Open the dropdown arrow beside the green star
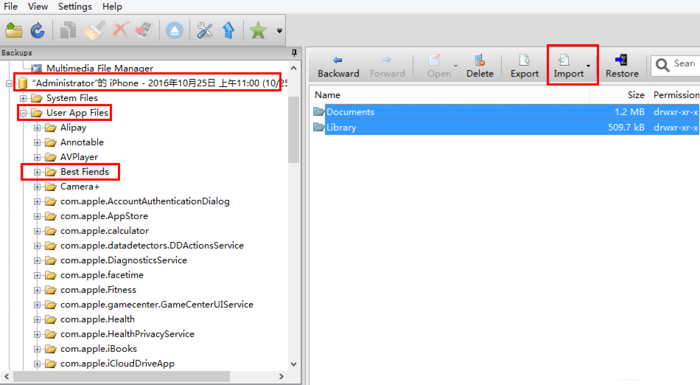 click(x=279, y=31)
